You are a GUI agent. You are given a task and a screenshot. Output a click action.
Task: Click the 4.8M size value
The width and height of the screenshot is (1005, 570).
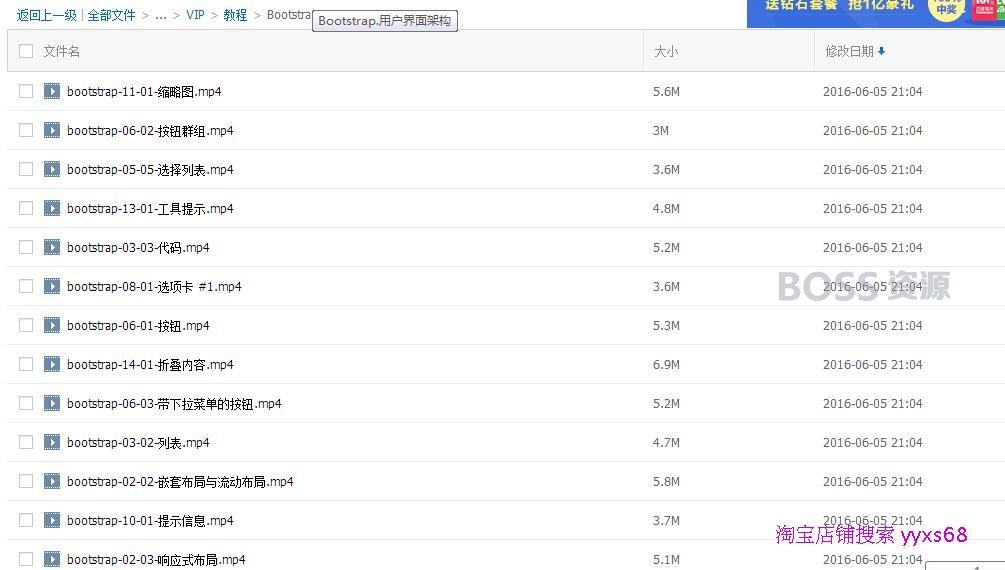[667, 208]
